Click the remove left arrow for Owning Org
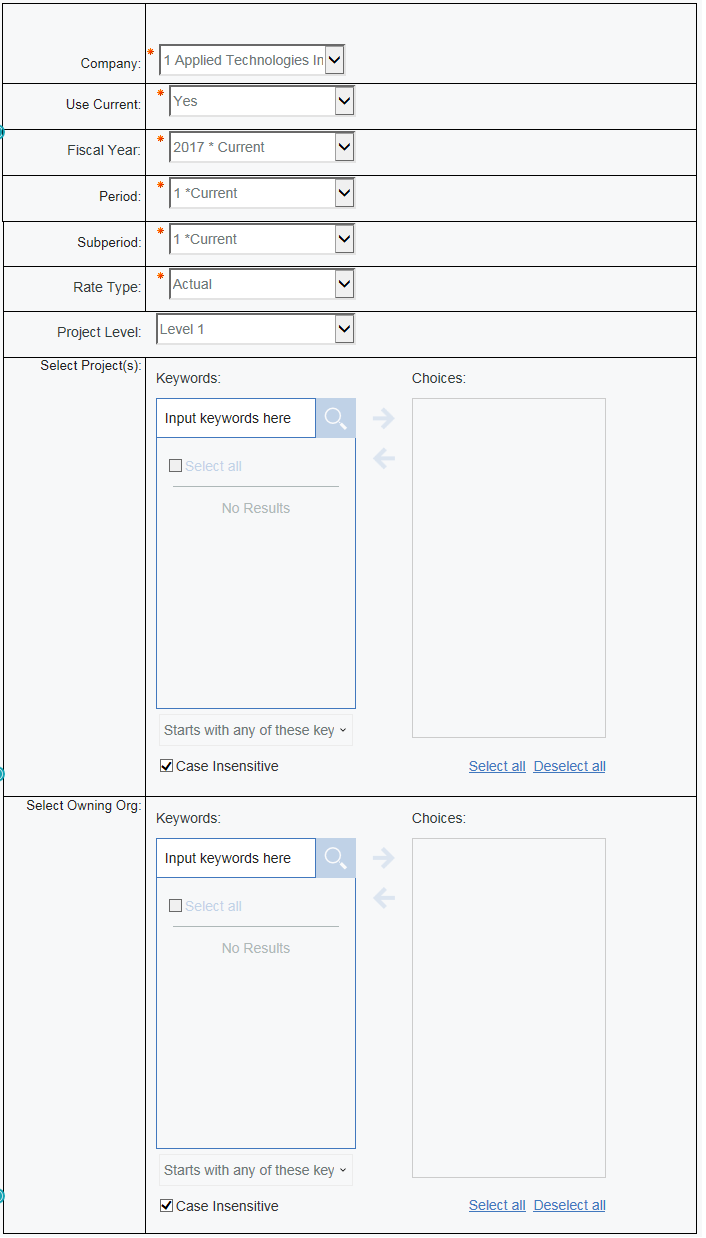Screen dimensions: 706x1238 383,899
